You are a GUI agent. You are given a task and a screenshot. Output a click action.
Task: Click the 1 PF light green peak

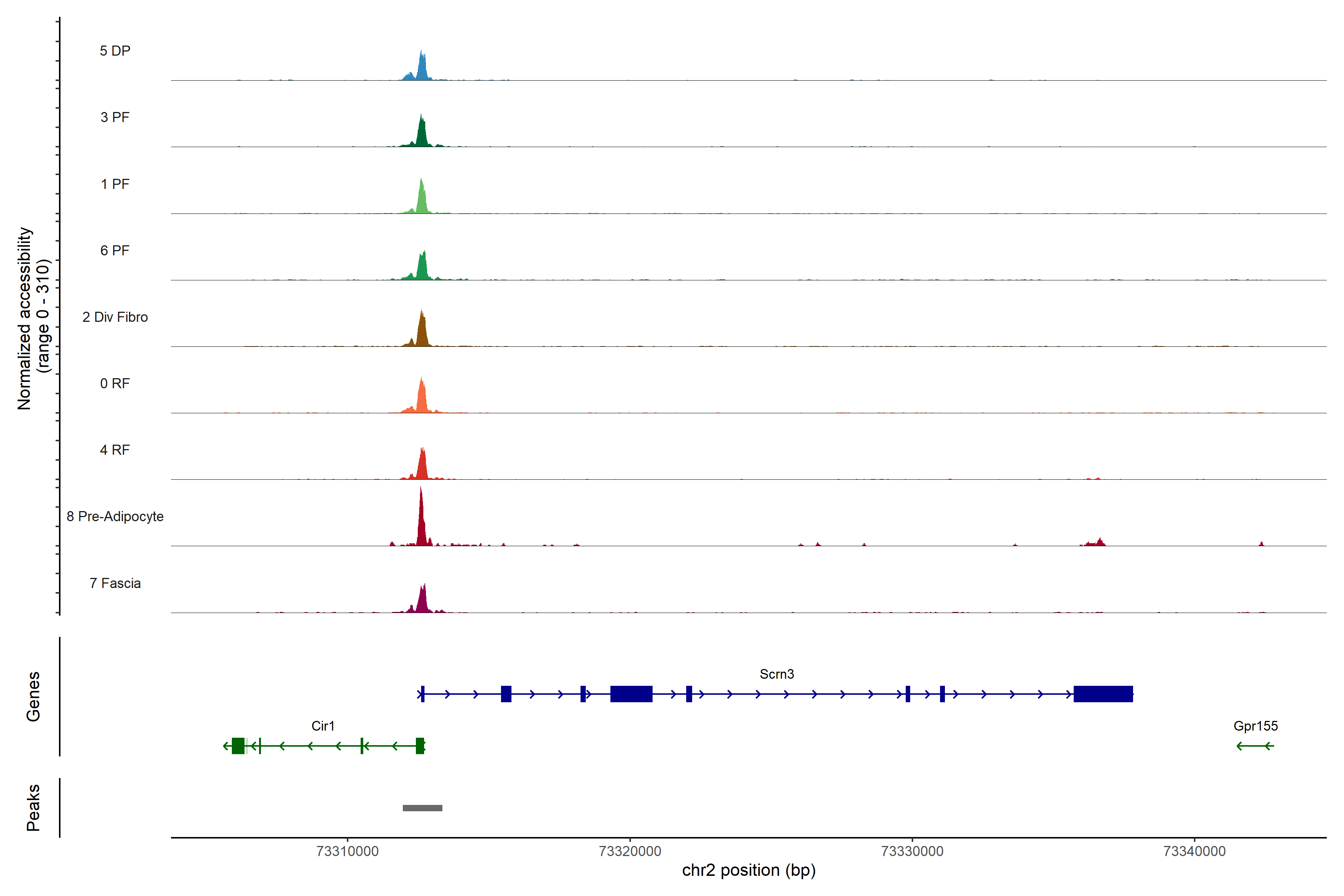pos(422,200)
